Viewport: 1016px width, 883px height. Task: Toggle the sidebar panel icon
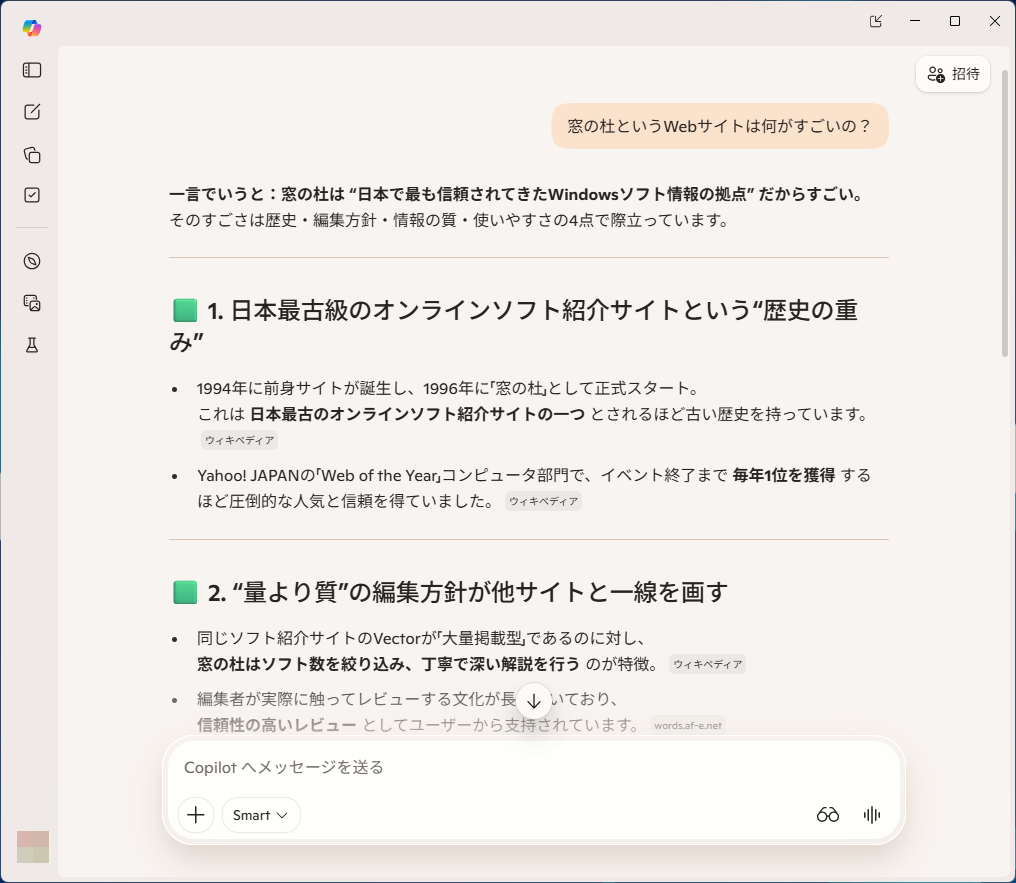click(31, 70)
